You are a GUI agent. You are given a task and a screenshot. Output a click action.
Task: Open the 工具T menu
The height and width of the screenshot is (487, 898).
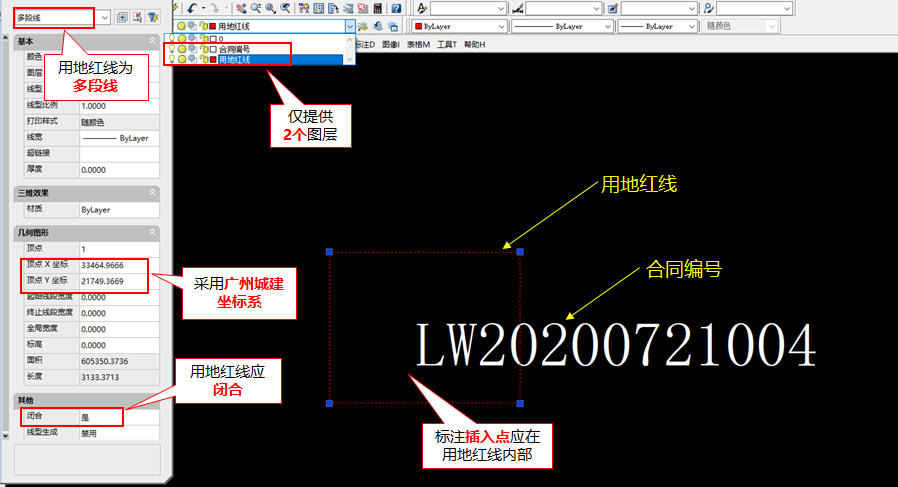point(446,45)
